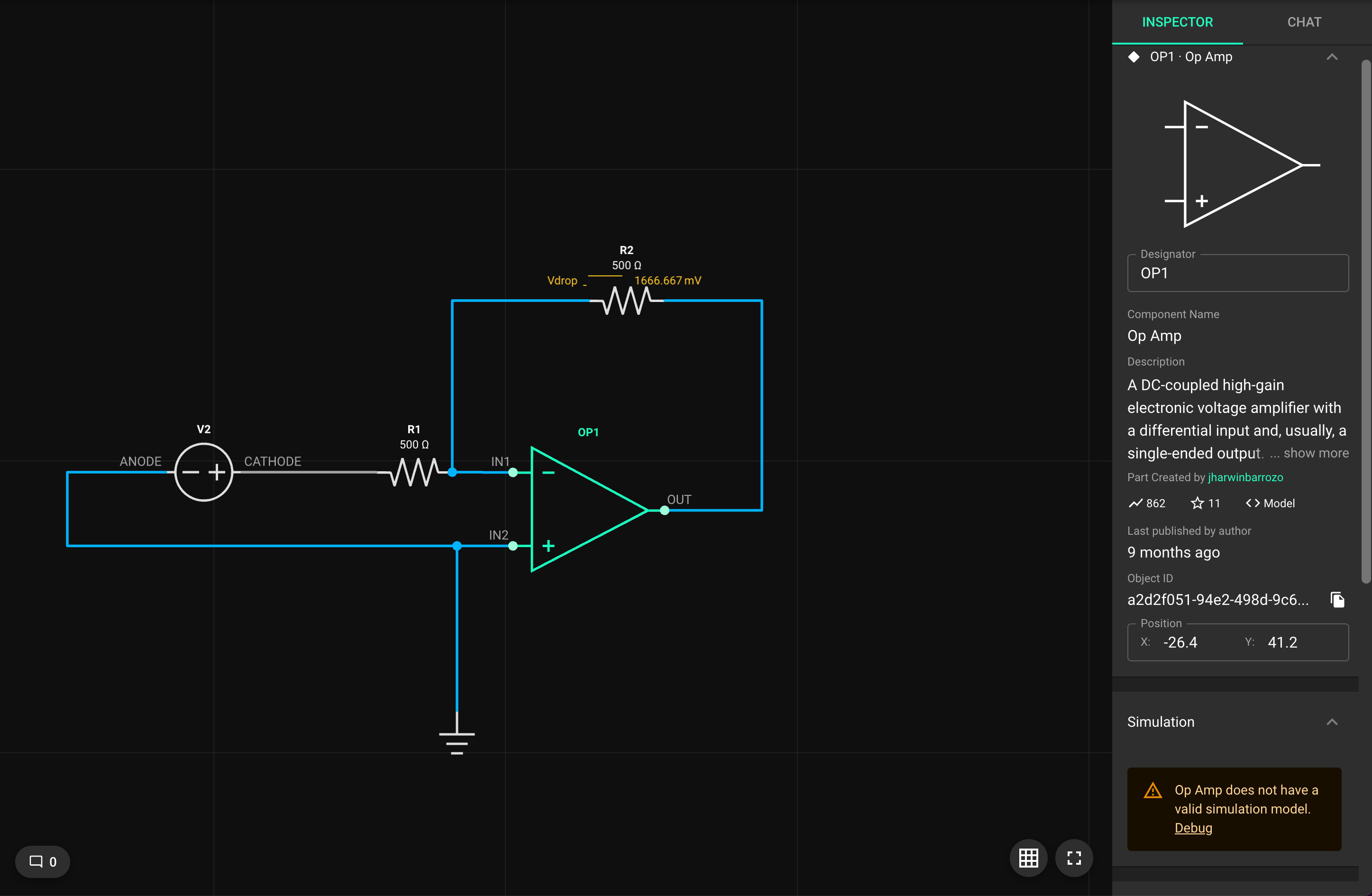Select resistor R1 on the schematic
1372x896 pixels.
[414, 472]
